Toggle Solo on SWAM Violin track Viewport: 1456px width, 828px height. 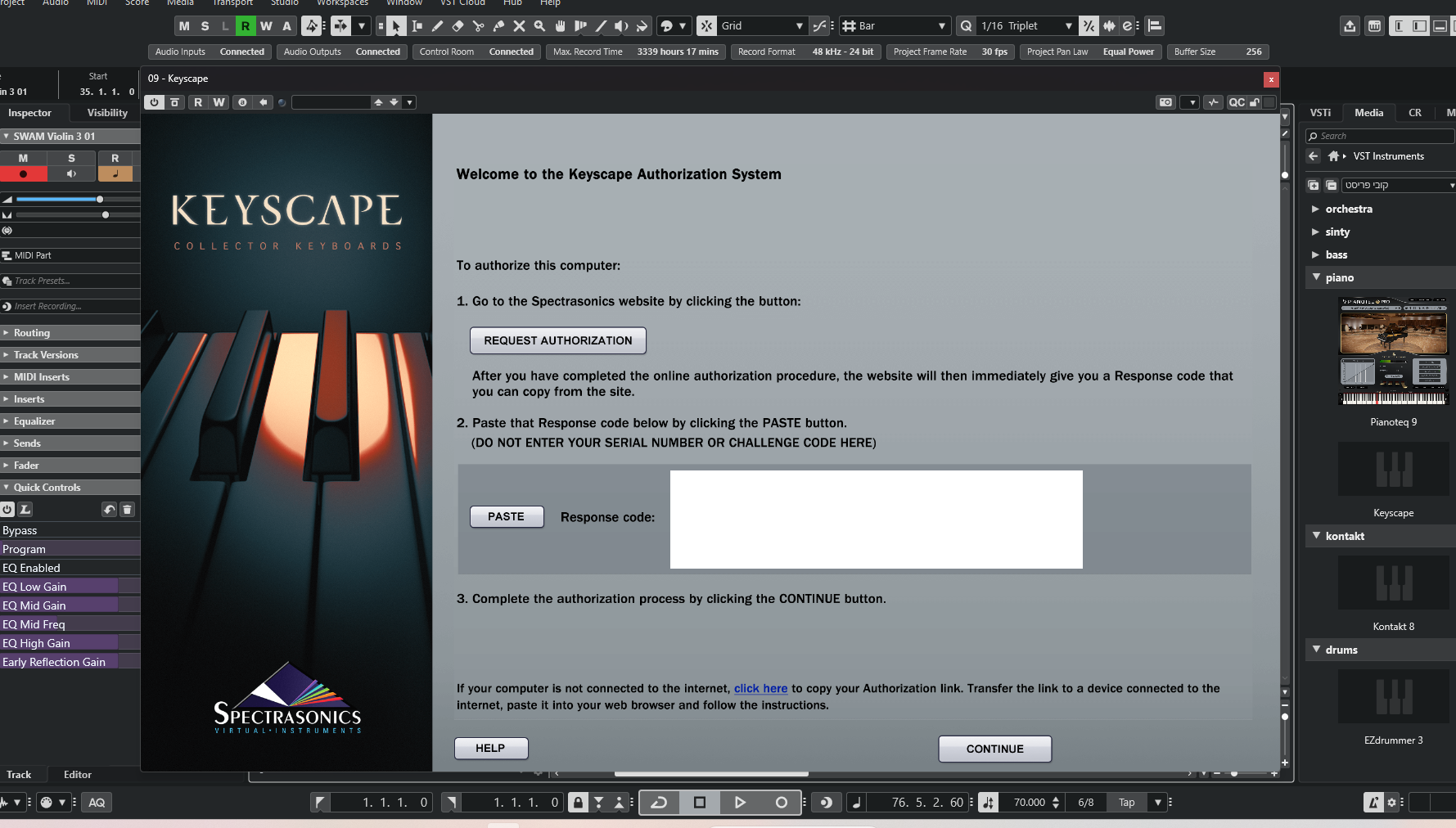71,158
